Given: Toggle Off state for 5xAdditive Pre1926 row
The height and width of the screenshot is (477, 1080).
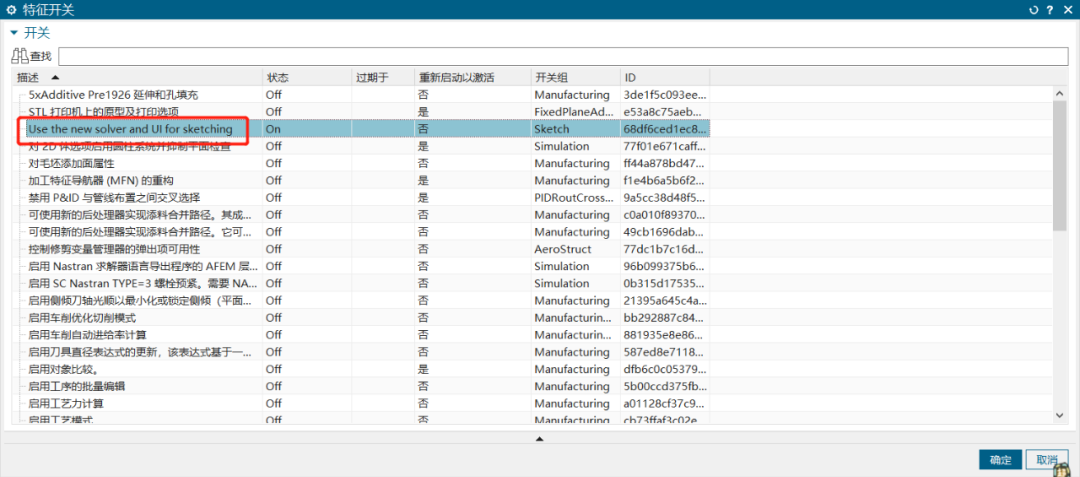Looking at the screenshot, I should point(273,95).
